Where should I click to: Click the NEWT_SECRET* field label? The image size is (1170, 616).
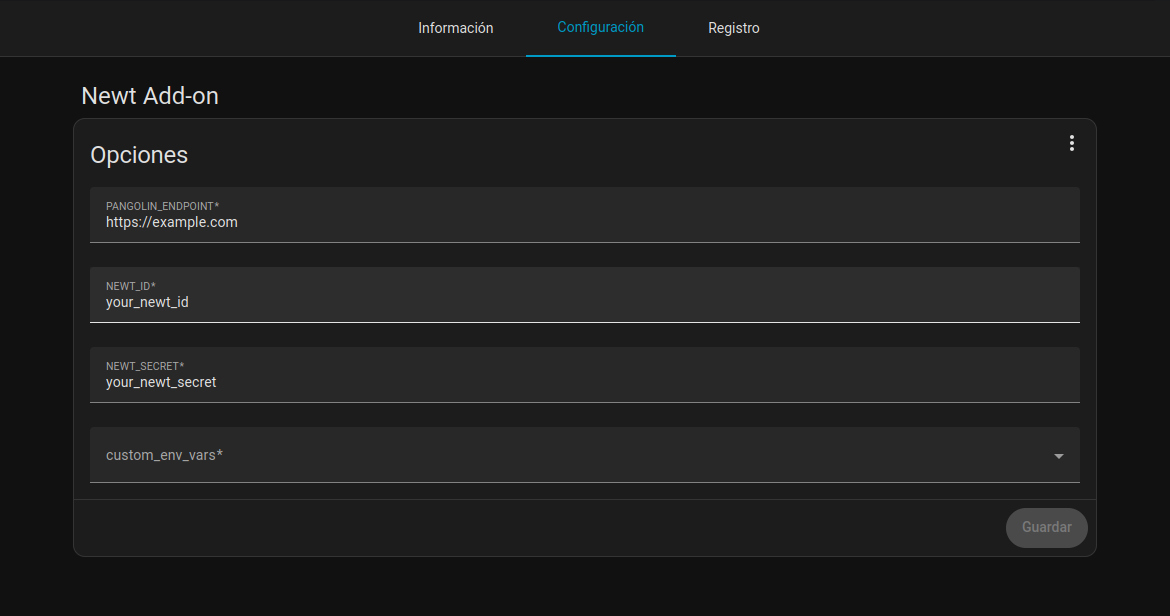coord(145,366)
